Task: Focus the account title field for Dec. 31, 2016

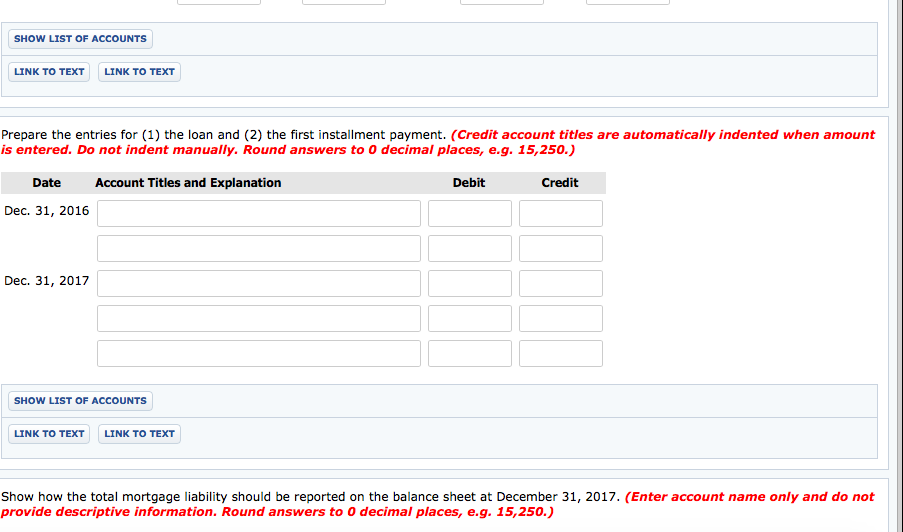Action: (259, 214)
